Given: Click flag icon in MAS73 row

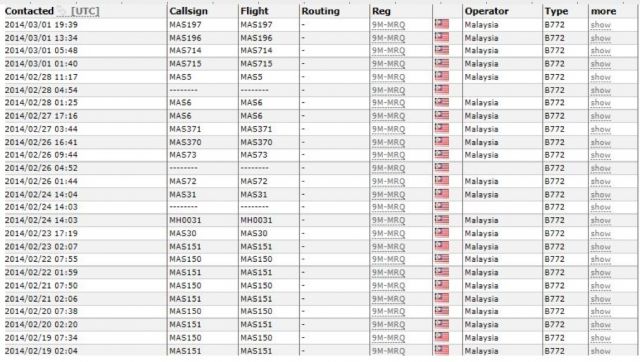Looking at the screenshot, I should click(x=442, y=155).
